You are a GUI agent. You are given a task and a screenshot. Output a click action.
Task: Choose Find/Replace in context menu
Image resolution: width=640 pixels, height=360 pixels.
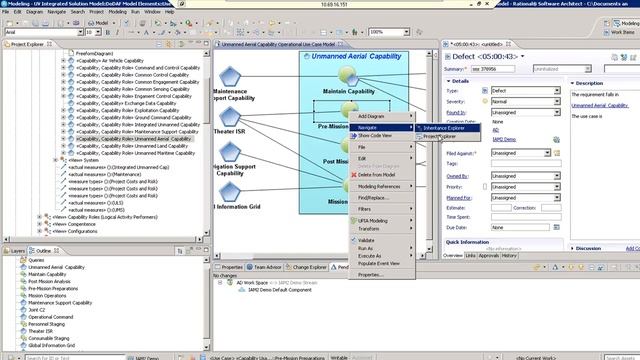382,198
